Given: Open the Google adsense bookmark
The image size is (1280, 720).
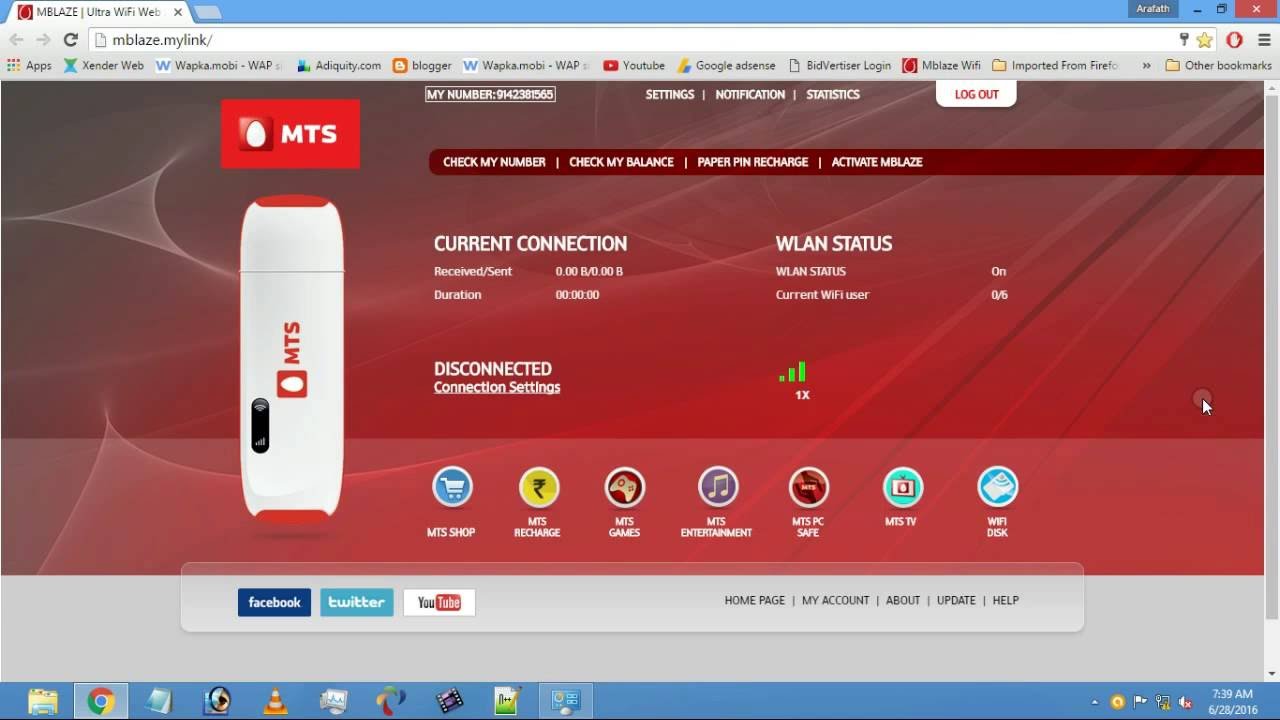Looking at the screenshot, I should [726, 65].
